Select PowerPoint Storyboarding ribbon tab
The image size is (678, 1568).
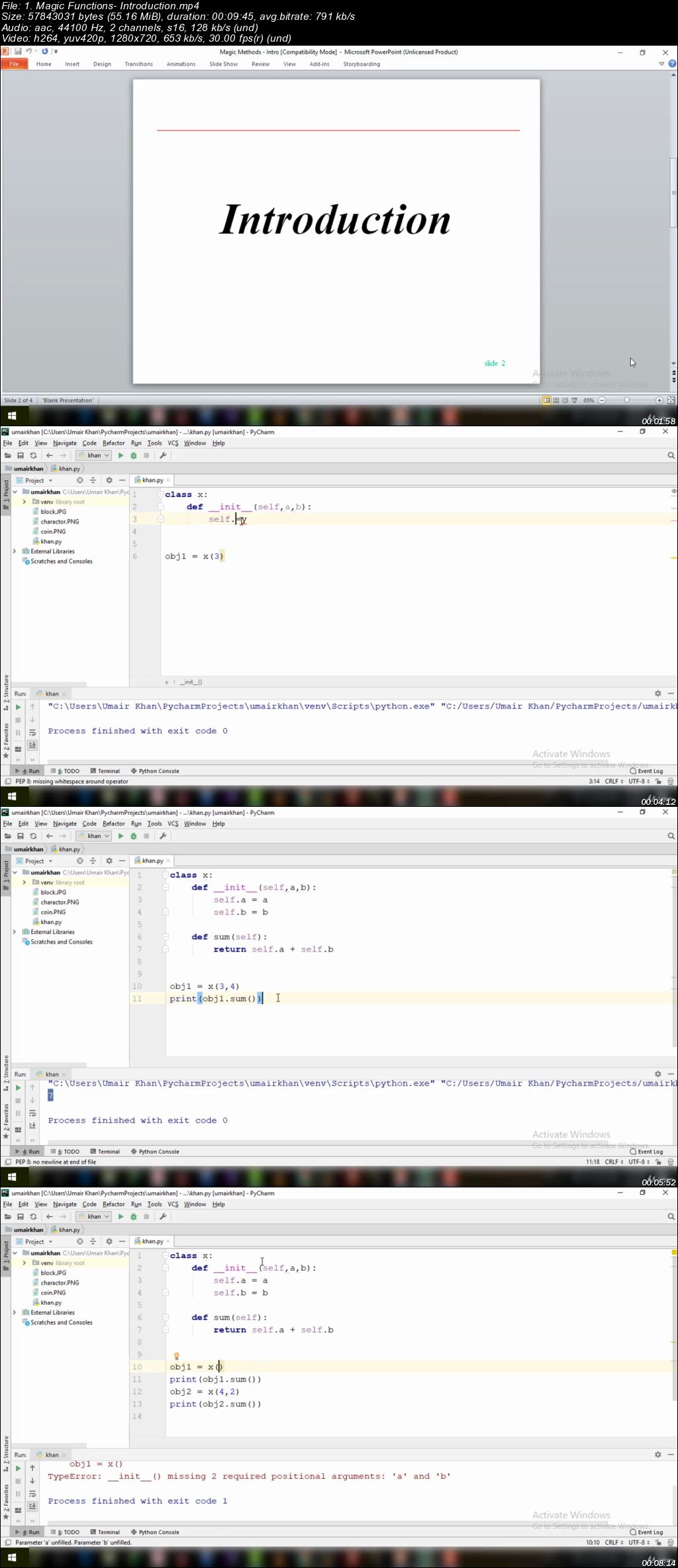pyautogui.click(x=362, y=64)
